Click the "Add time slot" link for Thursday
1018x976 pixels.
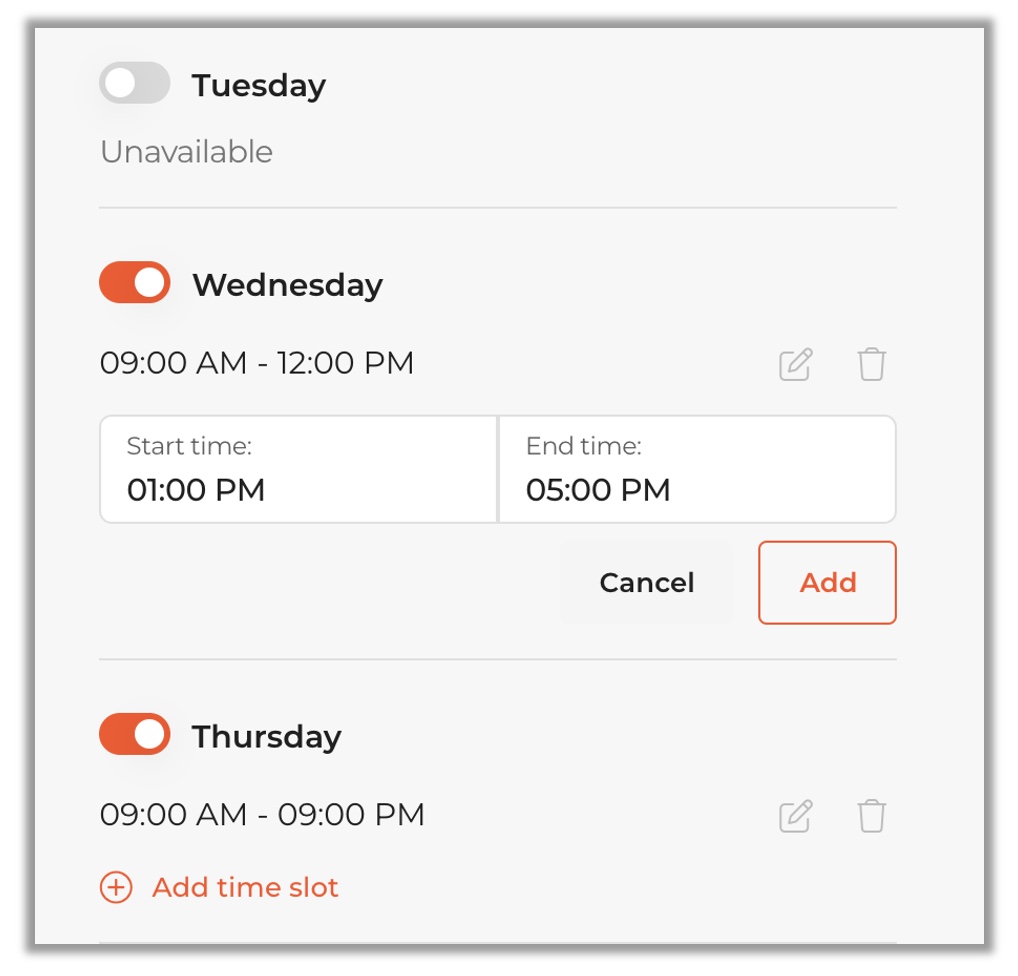click(x=245, y=887)
